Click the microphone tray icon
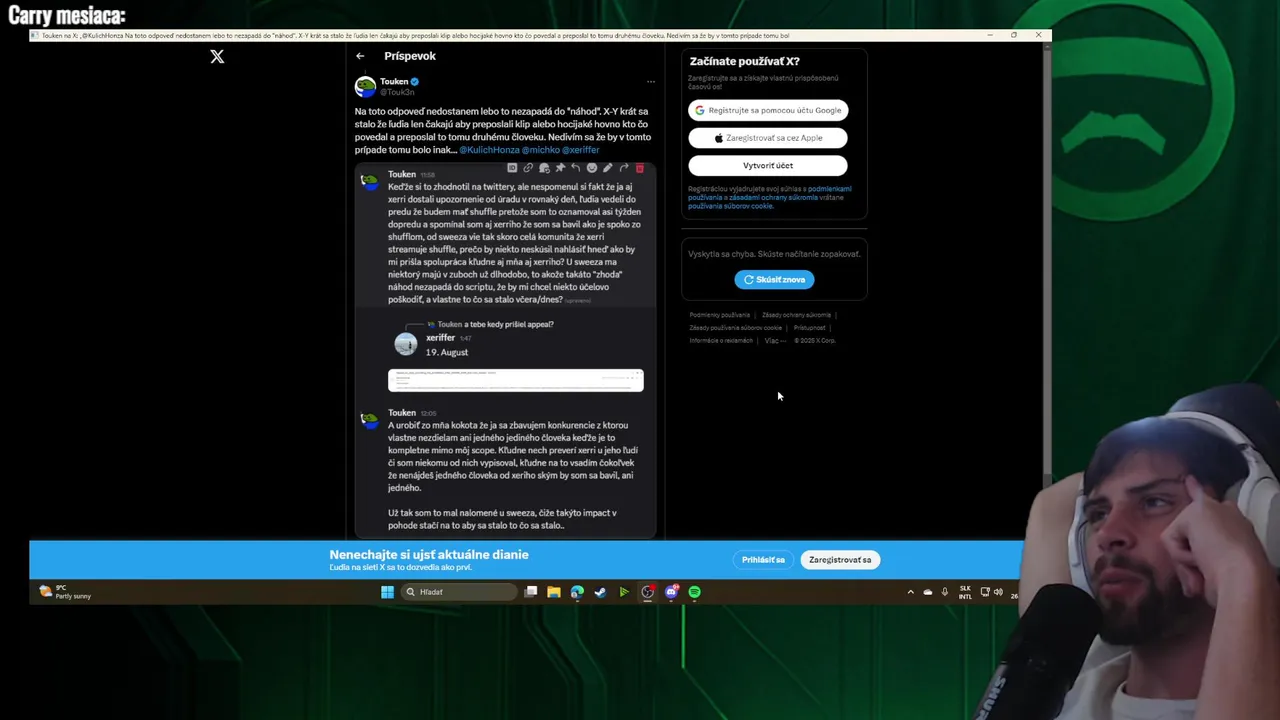Image resolution: width=1280 pixels, height=720 pixels. [x=945, y=592]
